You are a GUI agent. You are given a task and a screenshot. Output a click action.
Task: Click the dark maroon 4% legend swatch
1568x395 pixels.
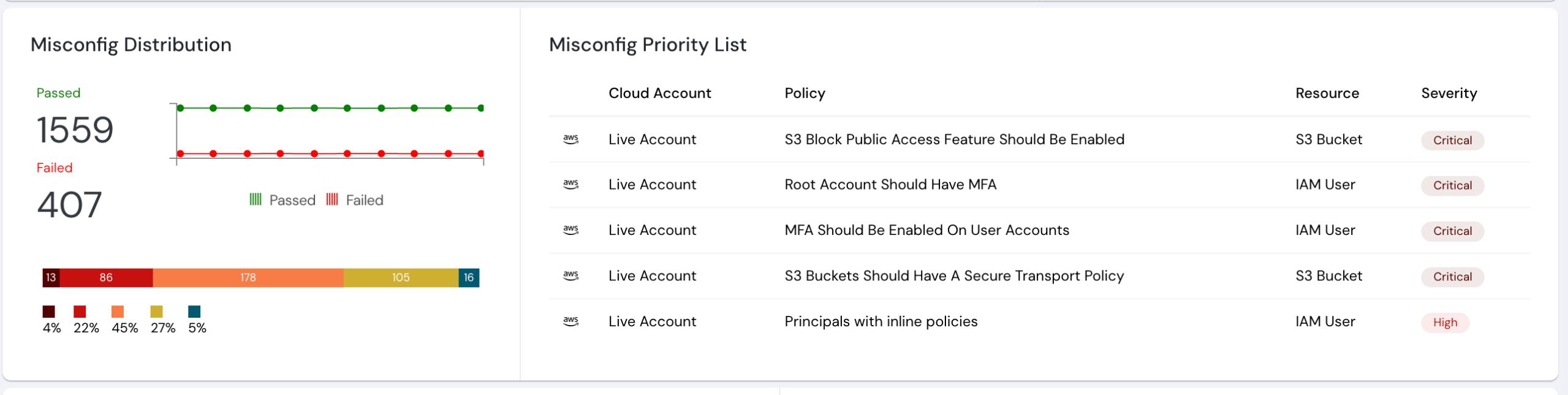[x=49, y=312]
